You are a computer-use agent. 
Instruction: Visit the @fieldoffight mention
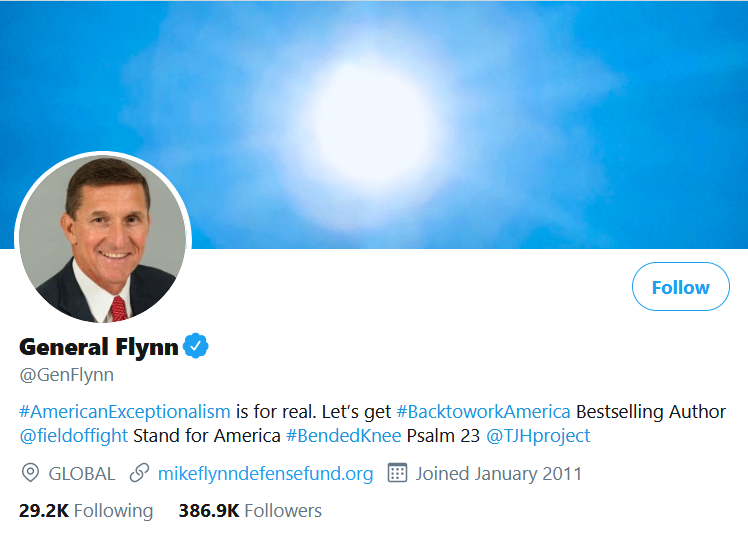pyautogui.click(x=73, y=436)
